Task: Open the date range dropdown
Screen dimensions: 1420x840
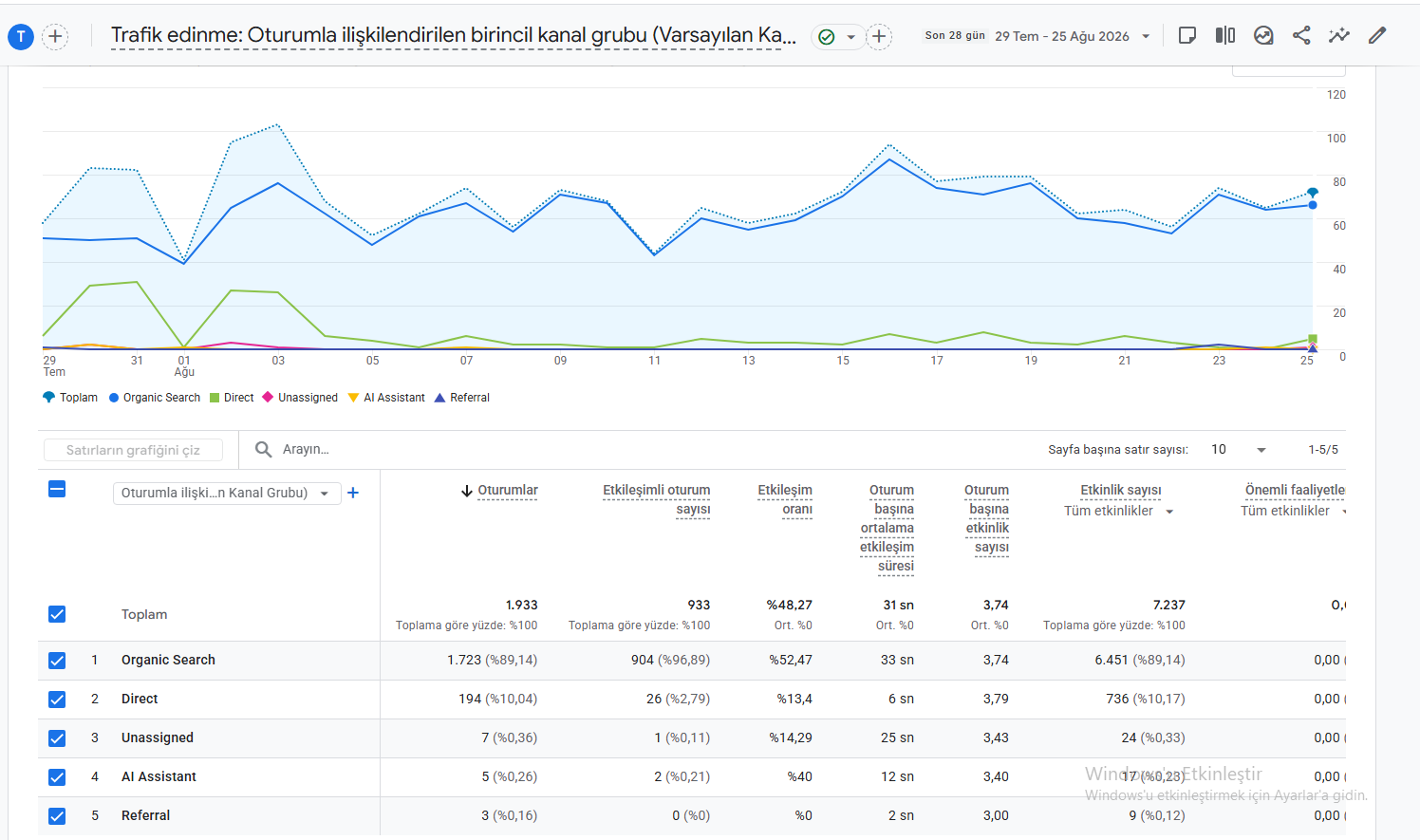Action: [1038, 36]
